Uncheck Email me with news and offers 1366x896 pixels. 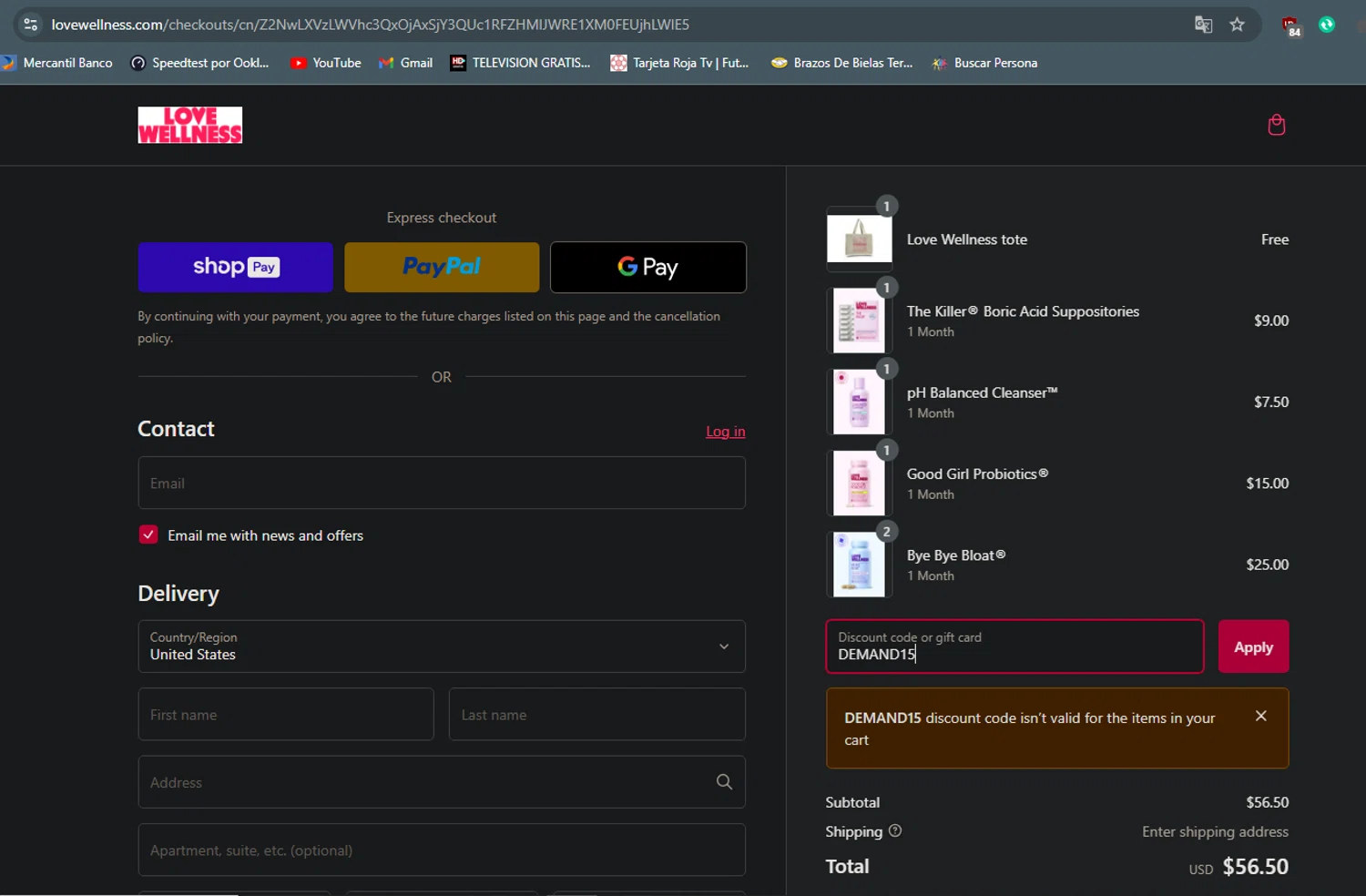148,535
